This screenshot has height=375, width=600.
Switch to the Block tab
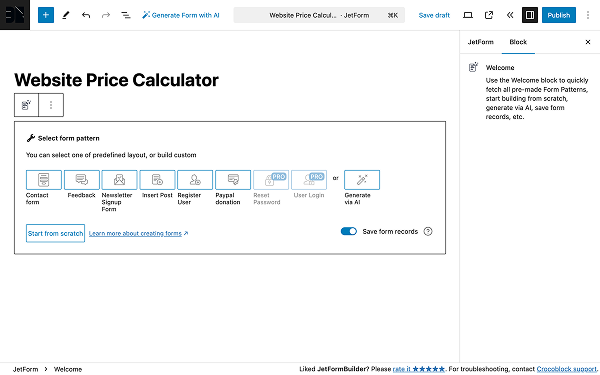(518, 42)
